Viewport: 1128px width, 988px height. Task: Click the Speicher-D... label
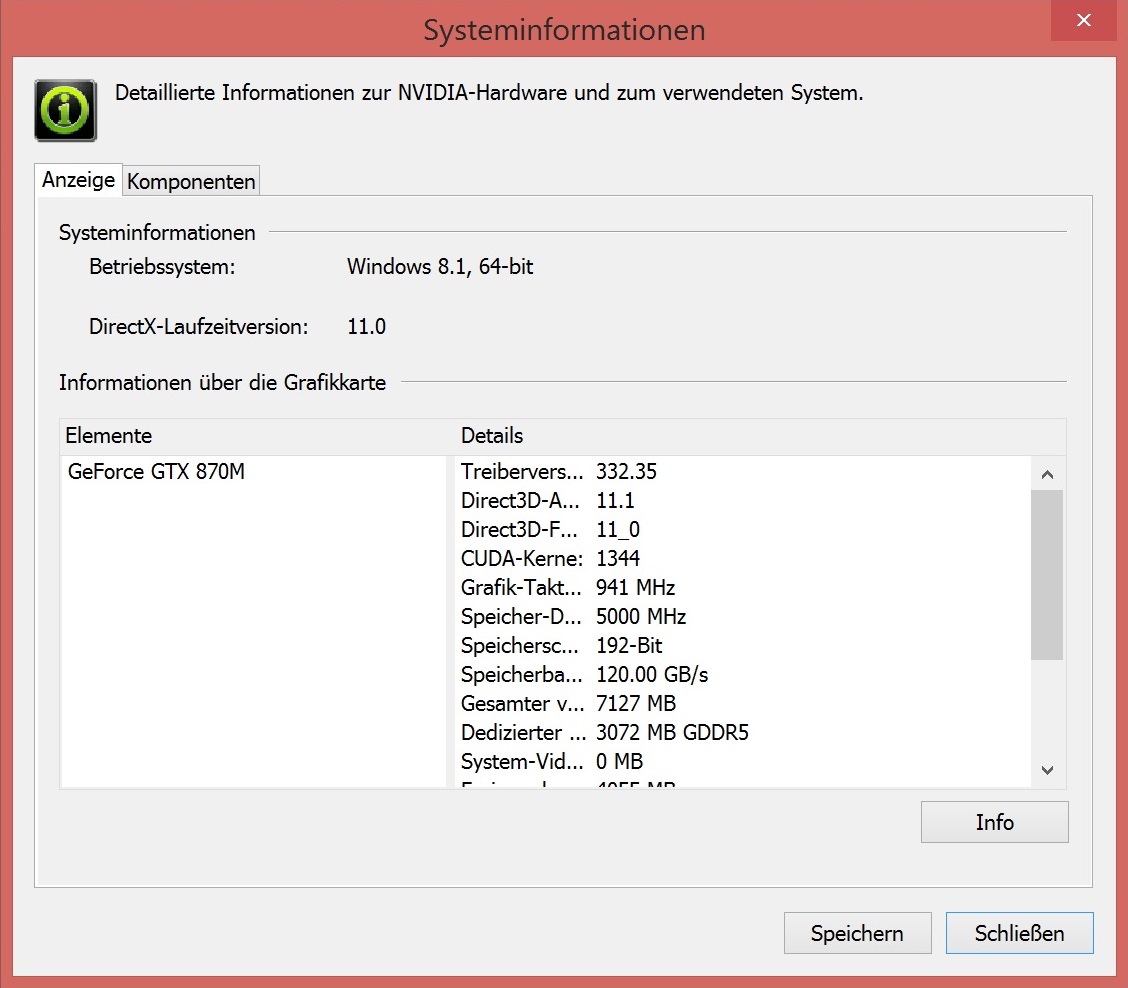521,616
